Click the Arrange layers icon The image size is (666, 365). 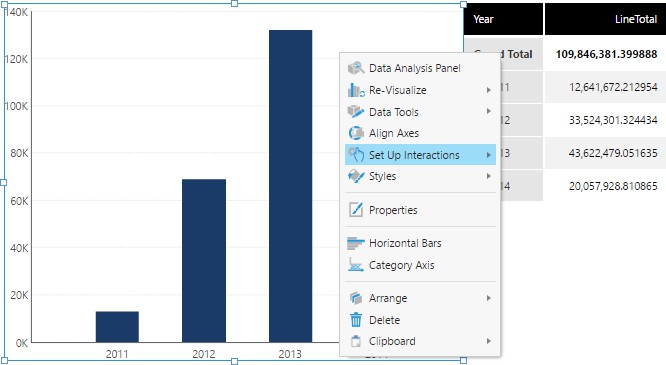click(356, 298)
